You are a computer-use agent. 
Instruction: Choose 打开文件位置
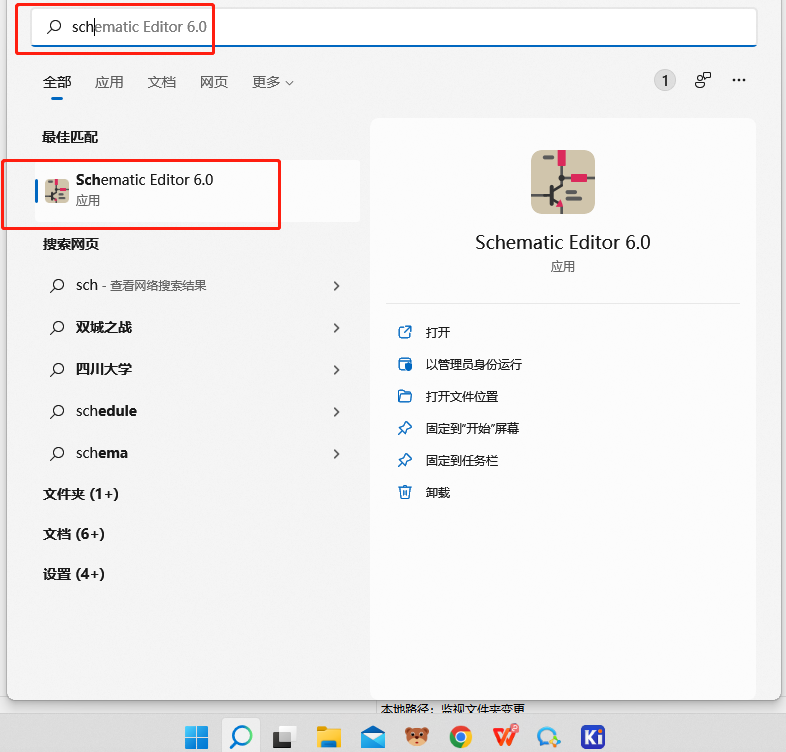(x=462, y=397)
